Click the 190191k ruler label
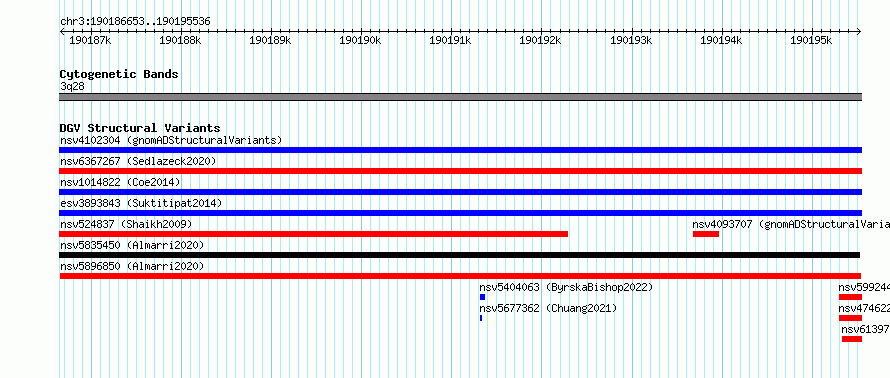 [450, 41]
